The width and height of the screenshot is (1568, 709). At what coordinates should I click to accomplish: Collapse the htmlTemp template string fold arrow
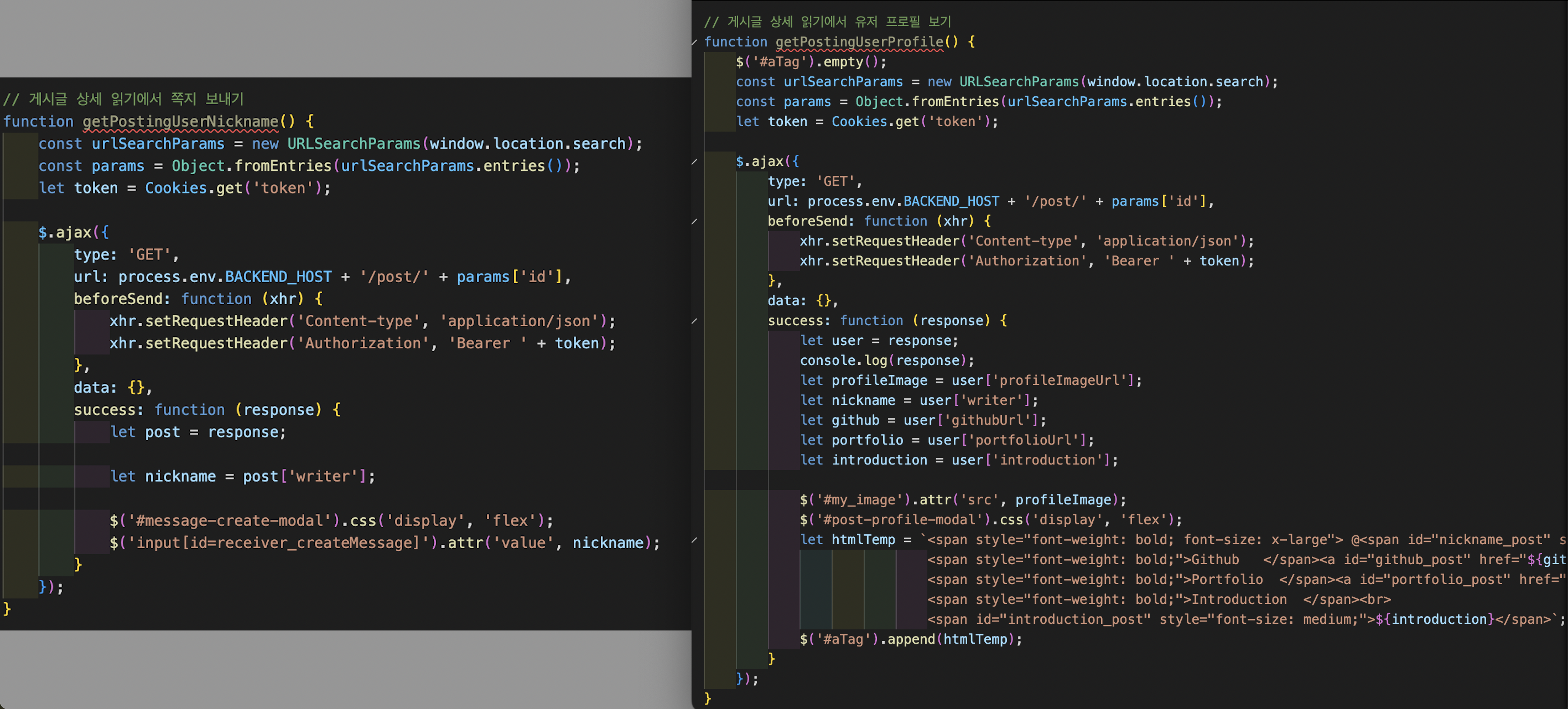[694, 540]
